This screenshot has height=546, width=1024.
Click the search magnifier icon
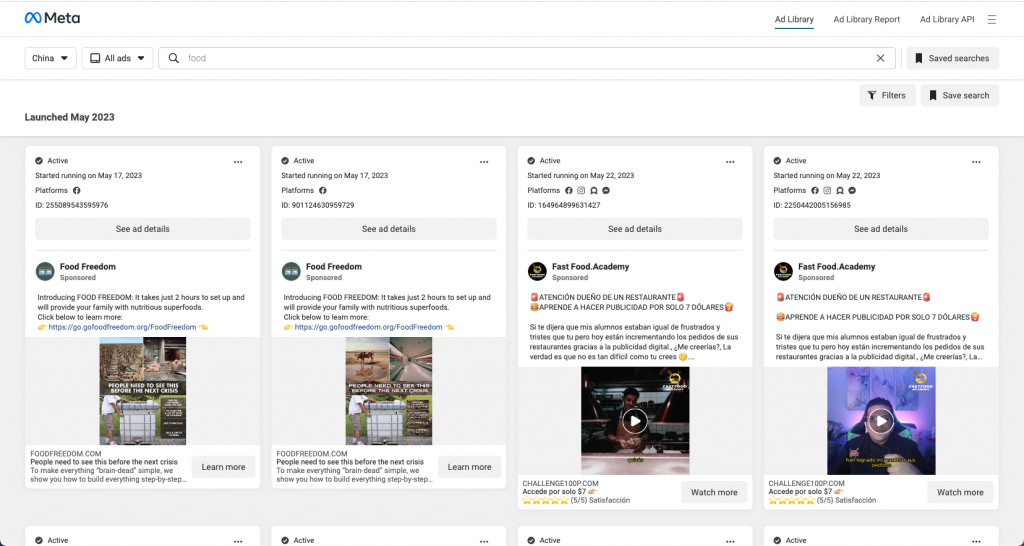(x=174, y=58)
